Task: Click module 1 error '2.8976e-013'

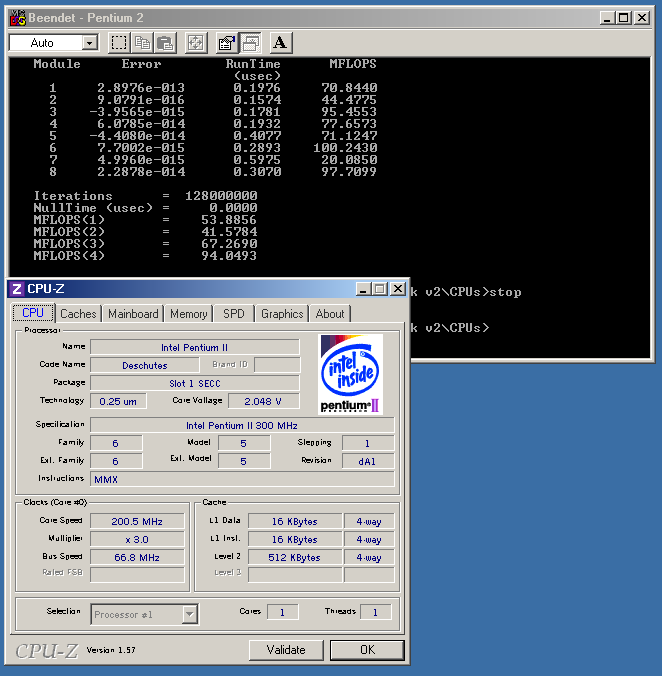Action: pos(141,88)
